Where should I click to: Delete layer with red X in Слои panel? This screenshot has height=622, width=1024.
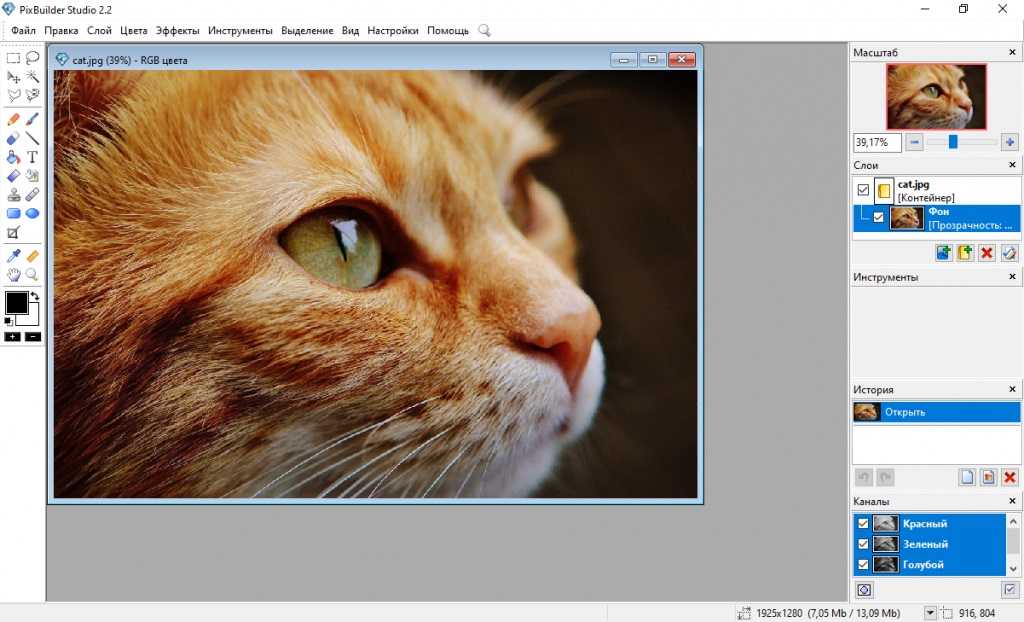pyautogui.click(x=987, y=253)
